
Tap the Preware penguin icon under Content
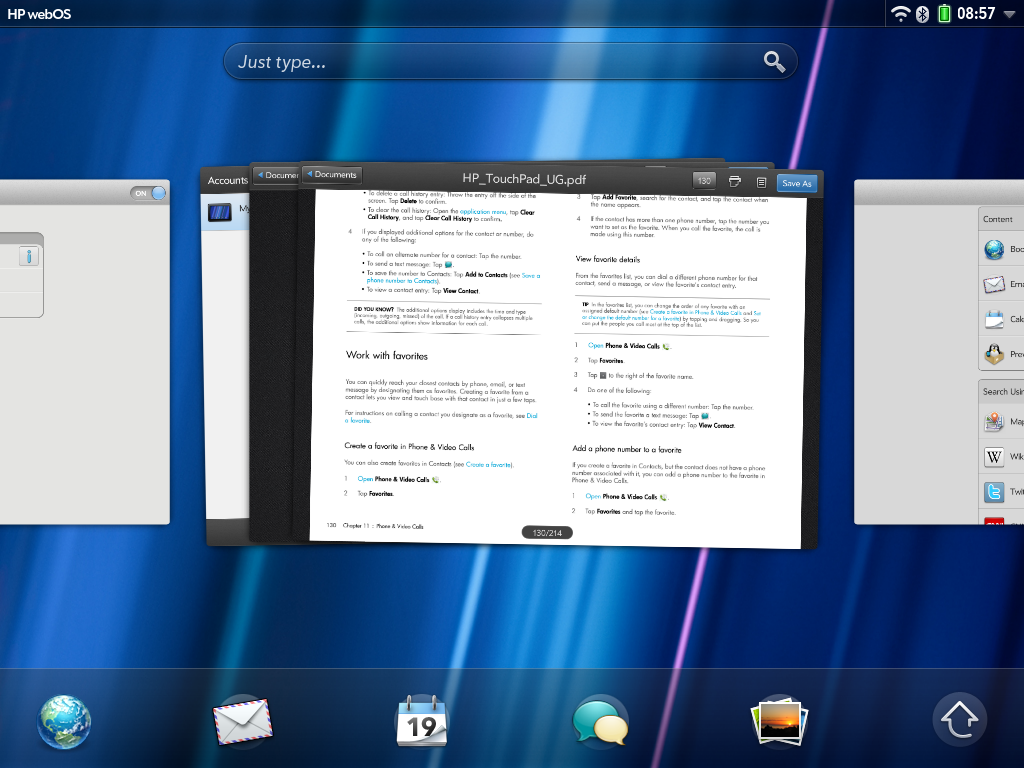click(x=994, y=354)
